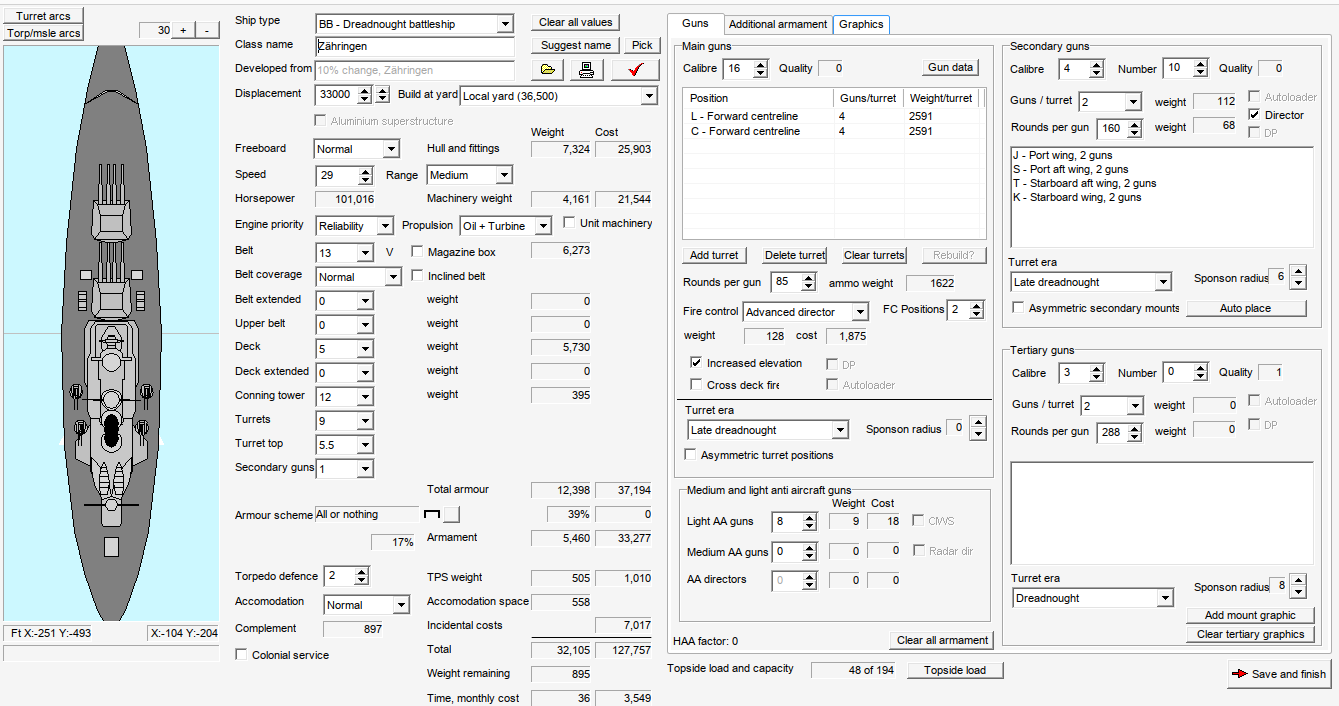This screenshot has width=1339, height=706.
Task: Check the Colonial service box
Action: [241, 655]
